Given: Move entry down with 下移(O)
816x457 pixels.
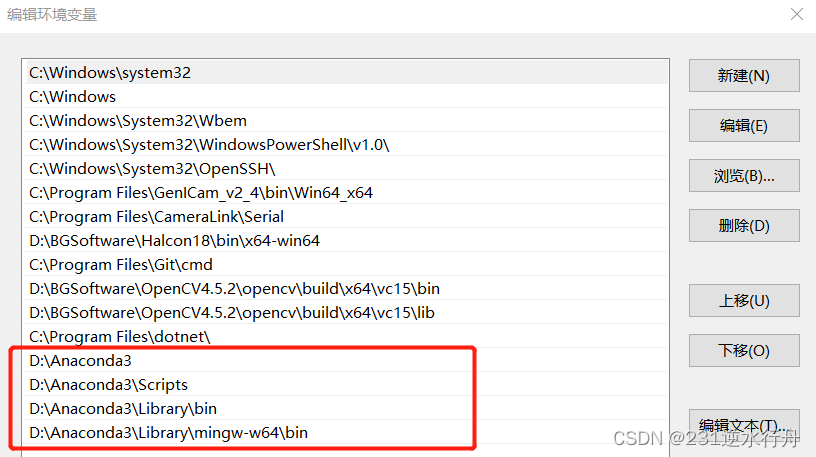Looking at the screenshot, I should point(744,350).
